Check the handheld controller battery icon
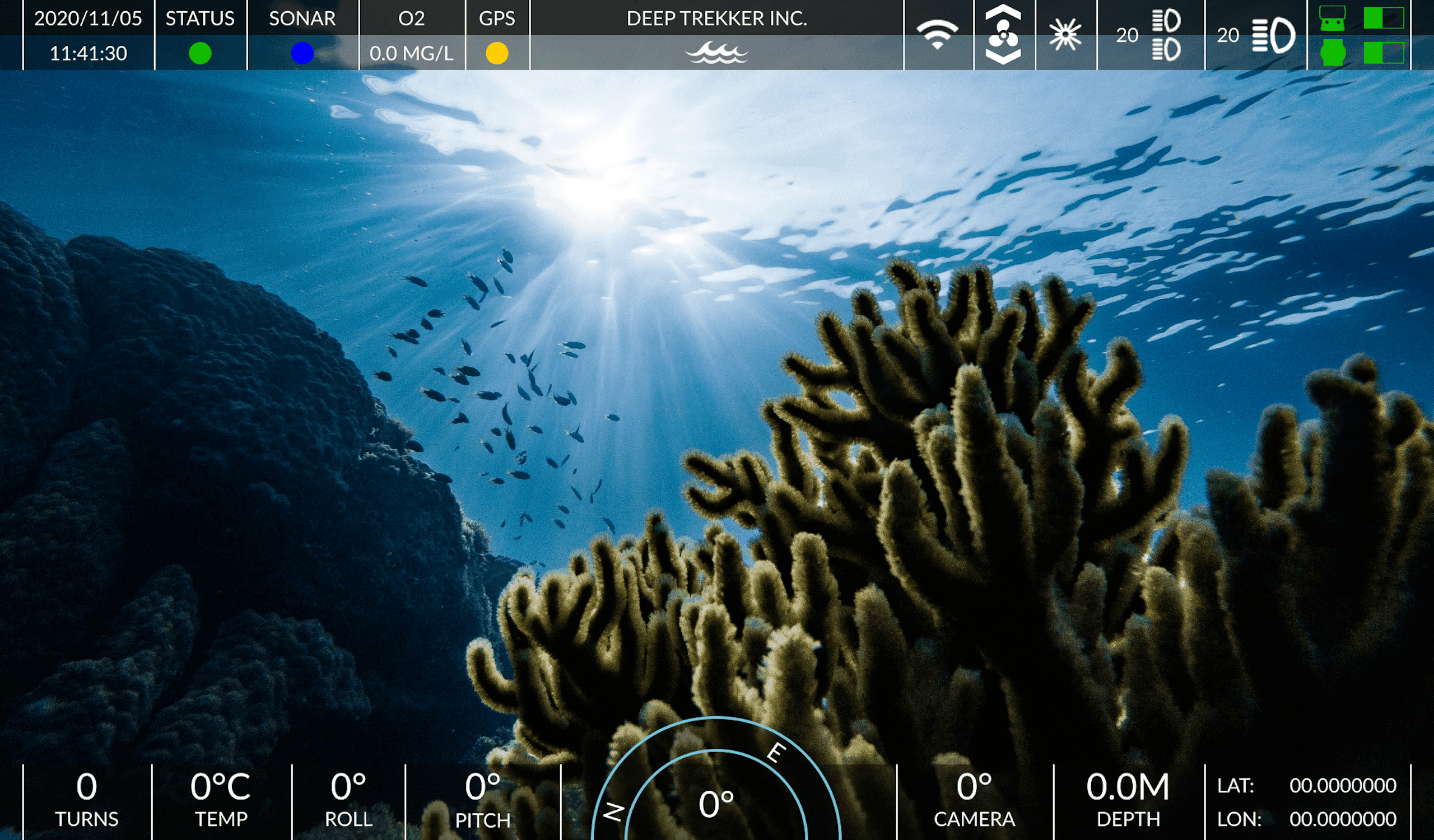 tap(1332, 17)
